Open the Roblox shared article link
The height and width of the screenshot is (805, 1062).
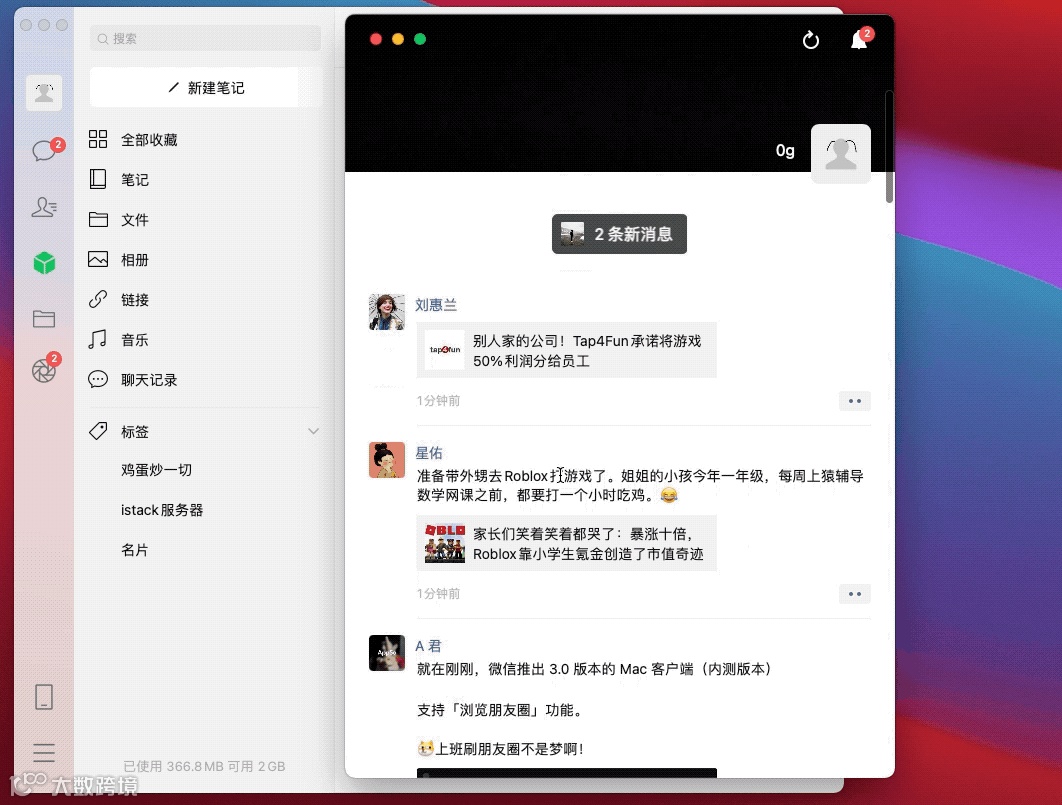[566, 543]
